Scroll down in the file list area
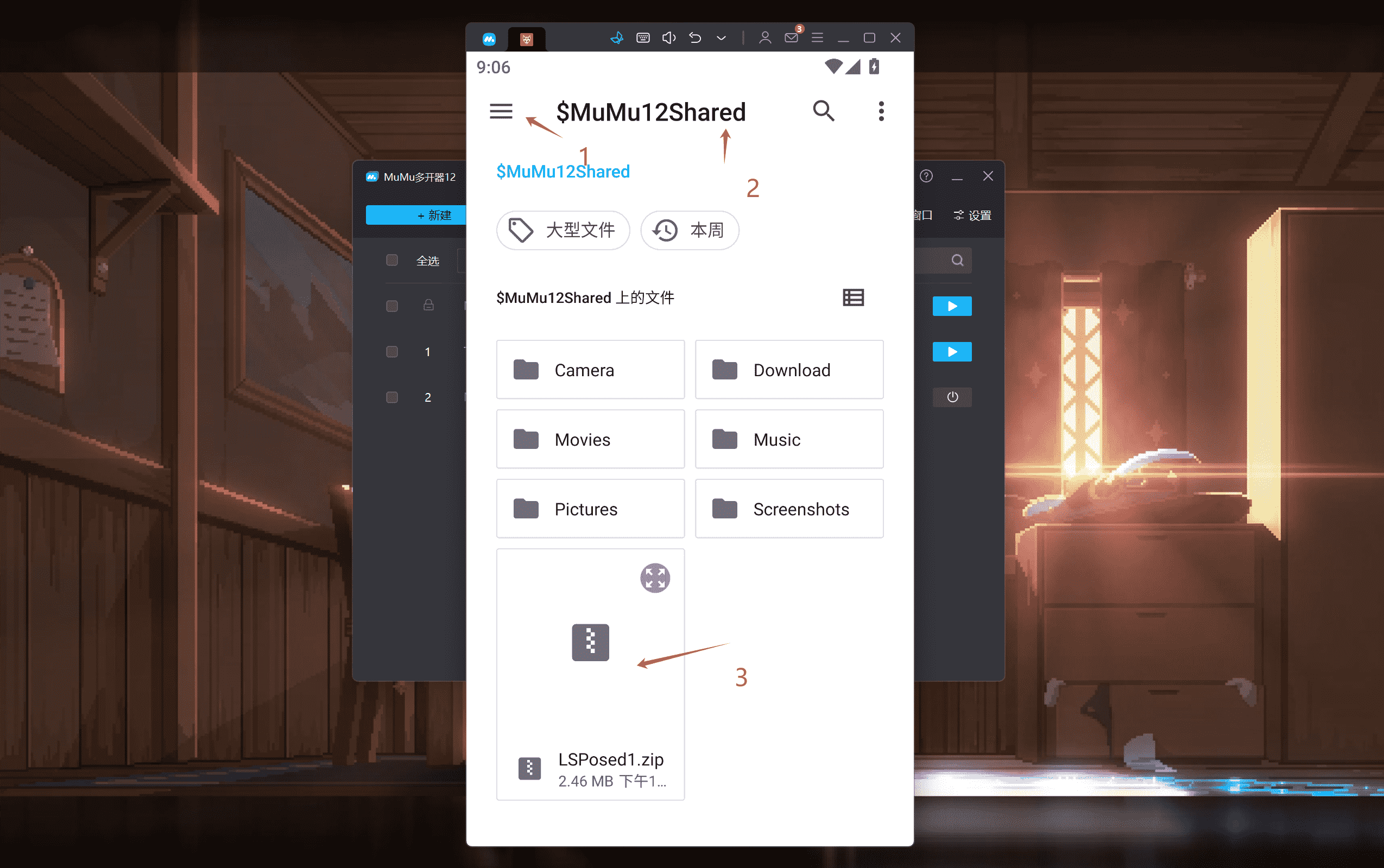 [690, 550]
